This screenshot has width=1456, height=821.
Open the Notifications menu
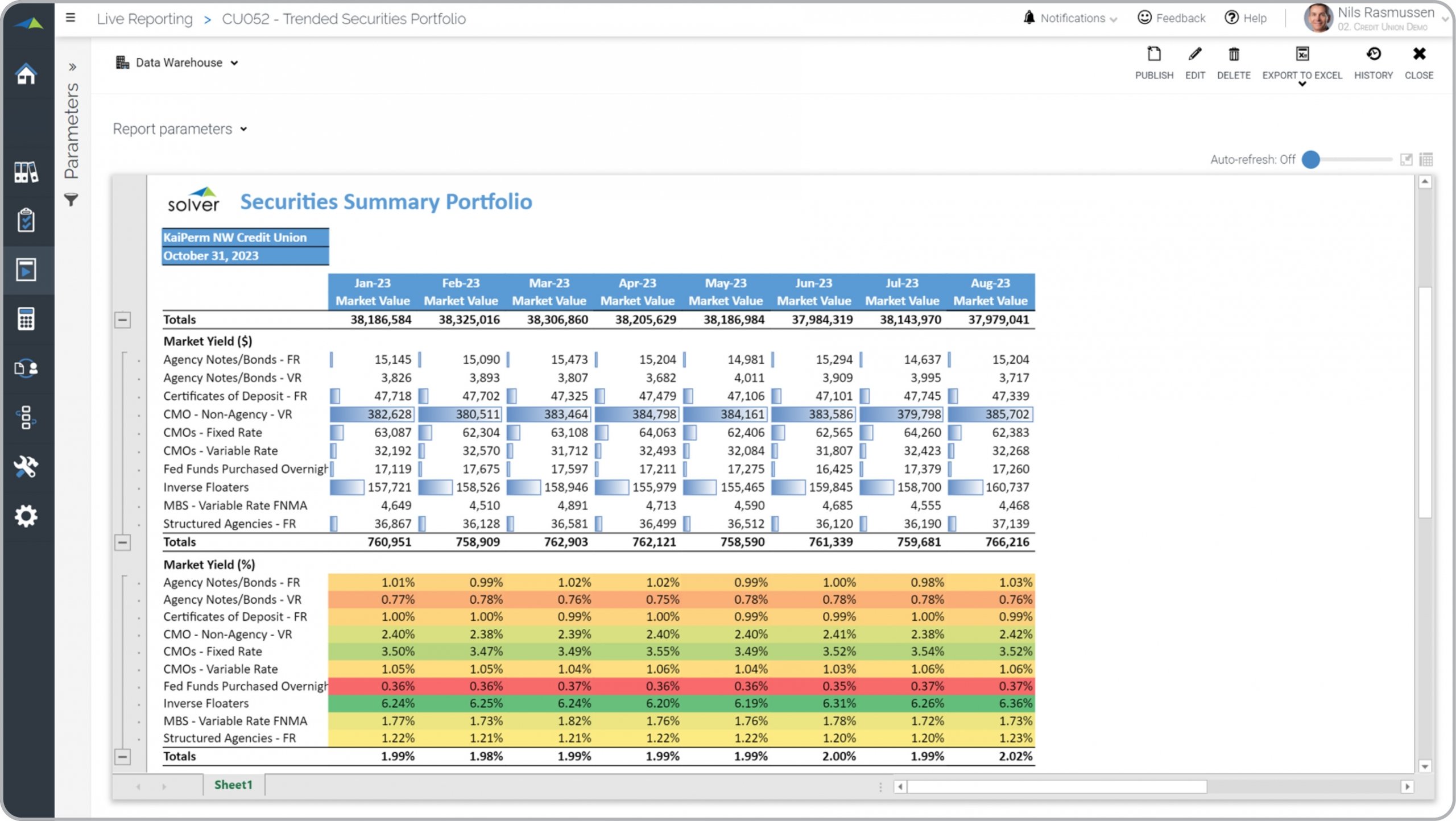pos(1072,18)
